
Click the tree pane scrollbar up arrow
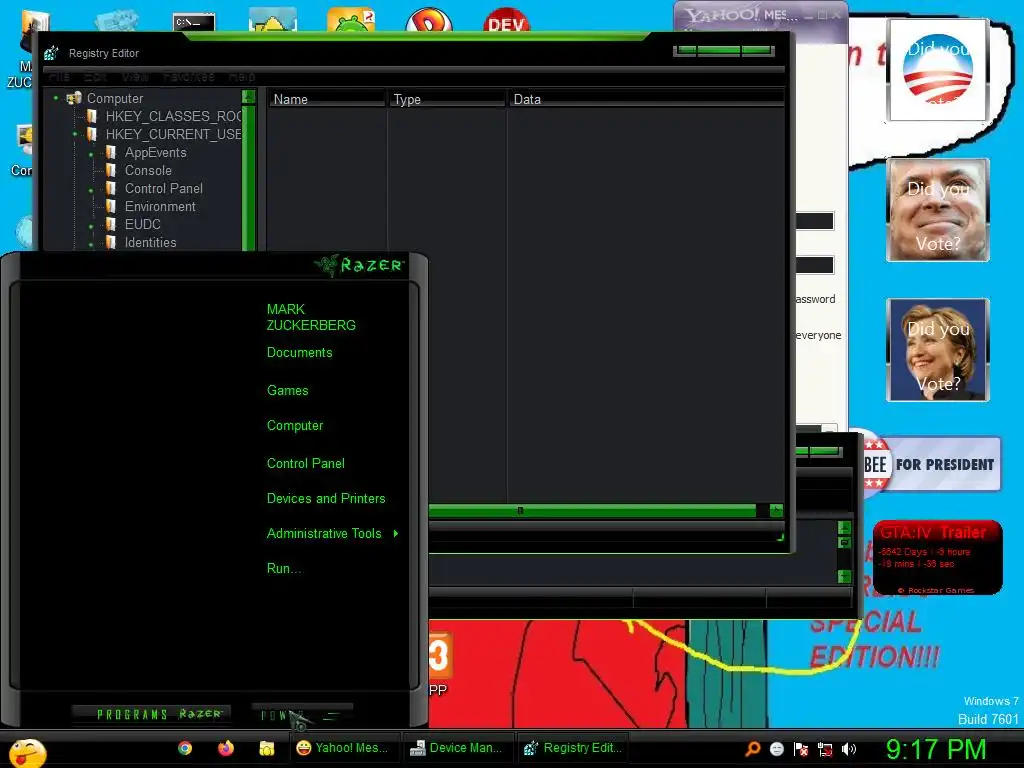248,97
